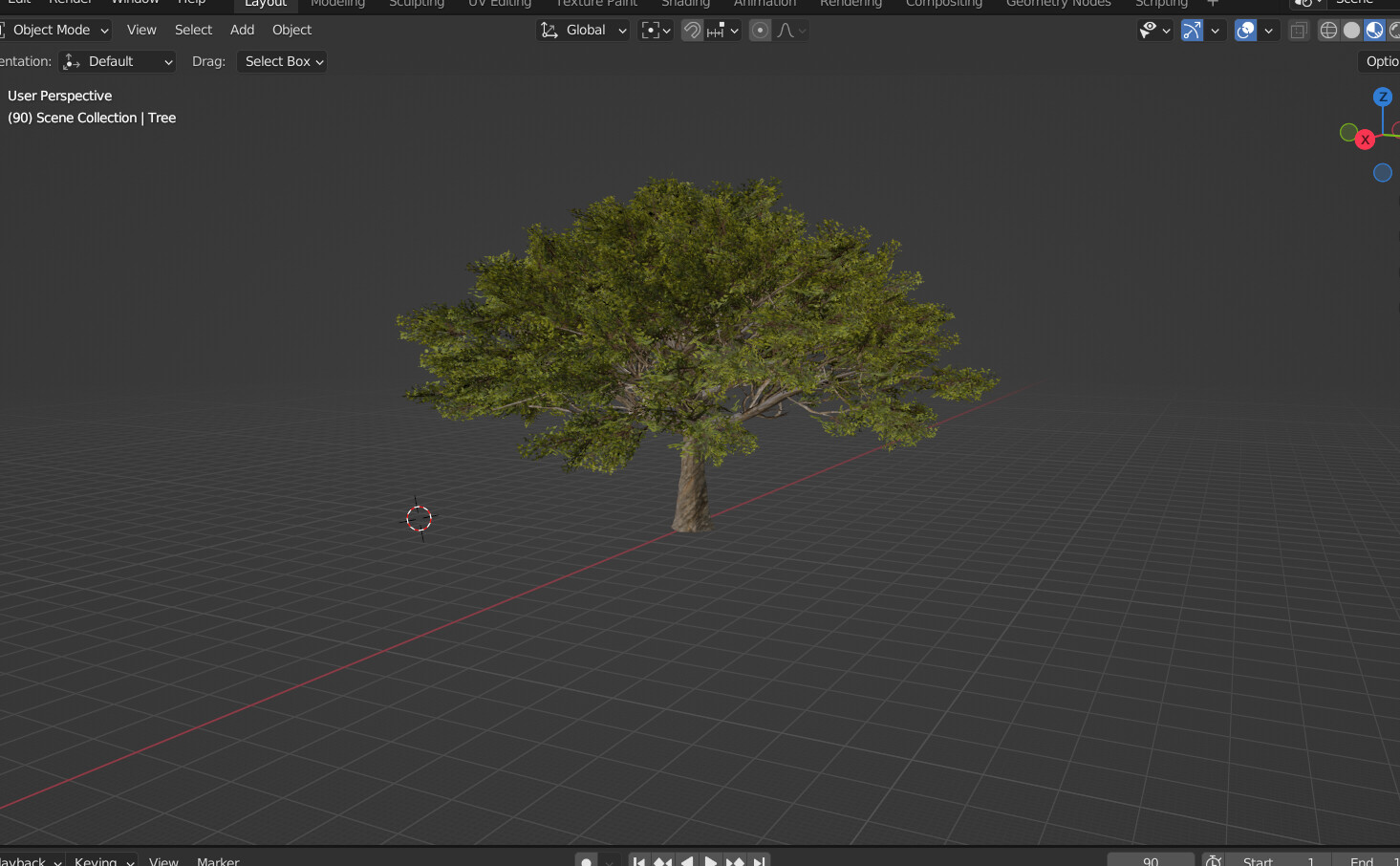Open the transform pivot point dropdown
1400x866 pixels.
[x=655, y=30]
